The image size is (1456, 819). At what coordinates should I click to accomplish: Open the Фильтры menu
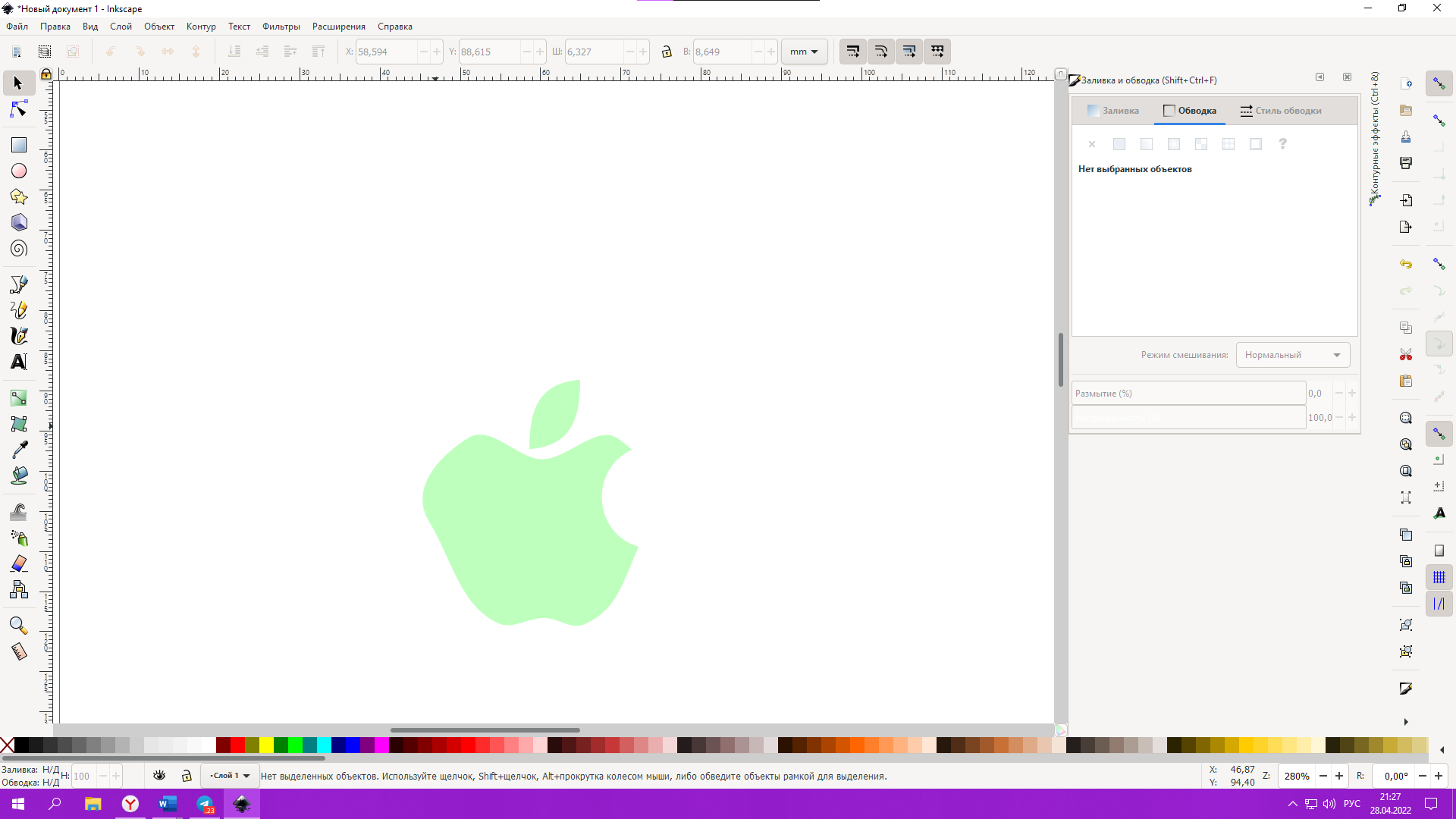click(x=281, y=27)
